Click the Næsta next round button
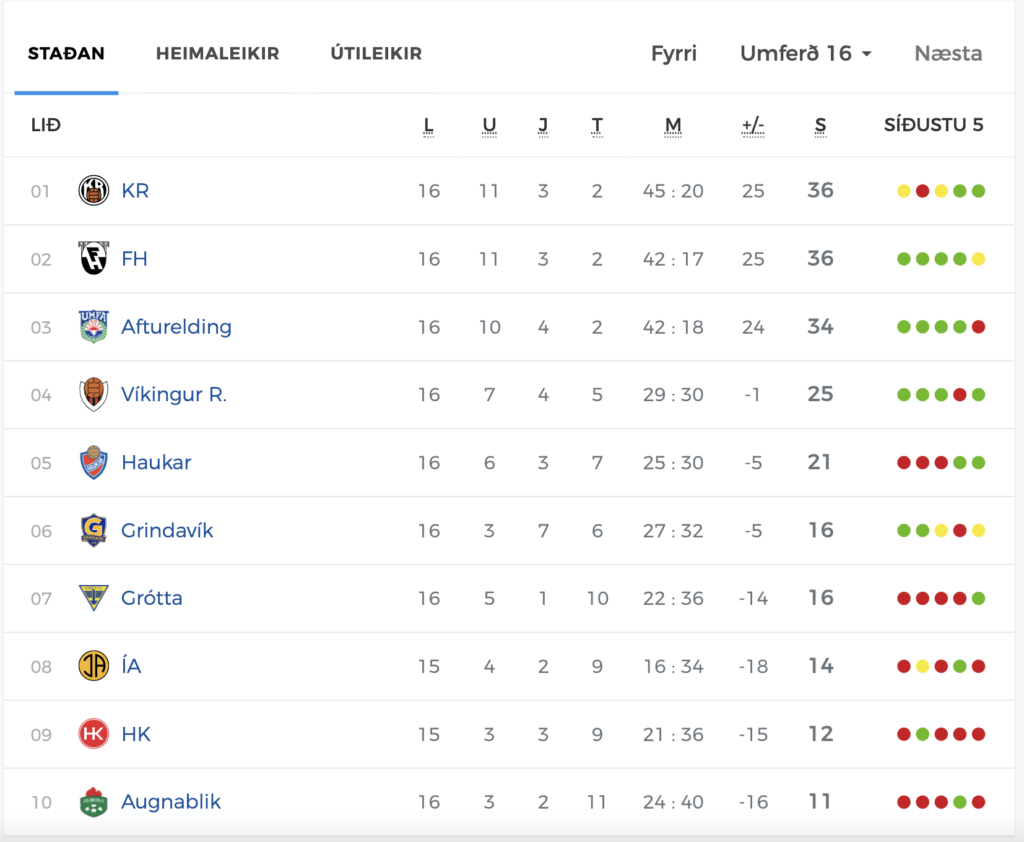Viewport: 1024px width, 842px height. 948,53
